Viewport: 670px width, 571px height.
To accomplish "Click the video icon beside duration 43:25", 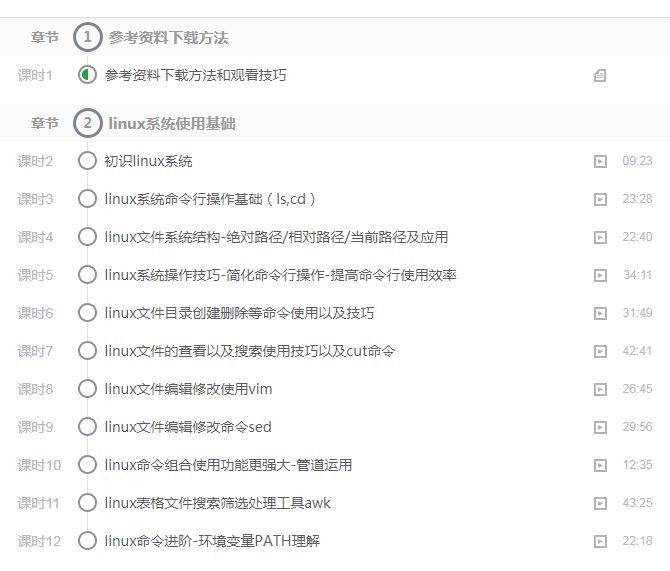I will pos(600,503).
